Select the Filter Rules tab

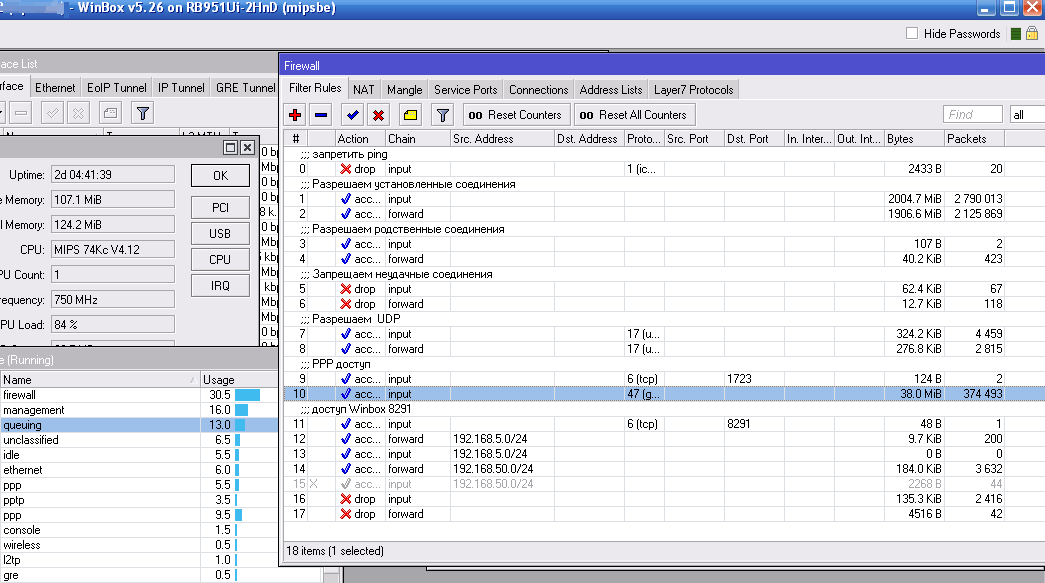[x=315, y=88]
